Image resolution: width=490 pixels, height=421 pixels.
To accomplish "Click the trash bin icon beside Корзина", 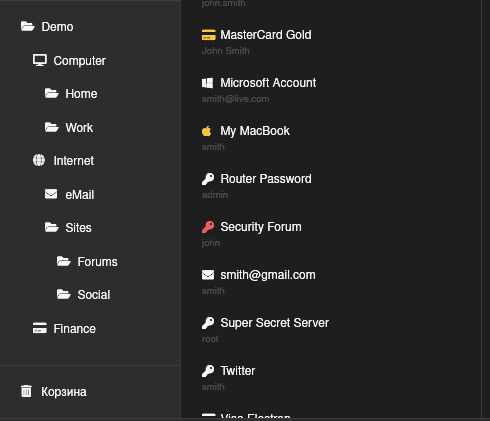I will click(x=26, y=391).
